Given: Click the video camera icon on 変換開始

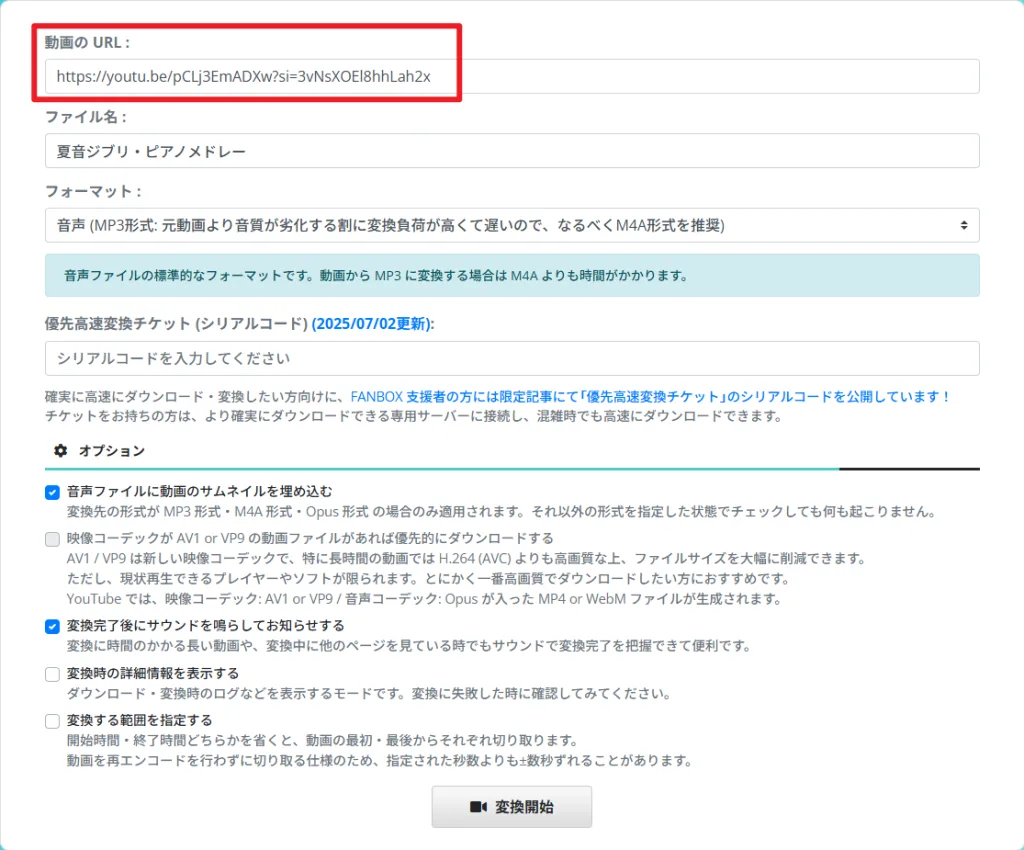Looking at the screenshot, I should point(478,807).
